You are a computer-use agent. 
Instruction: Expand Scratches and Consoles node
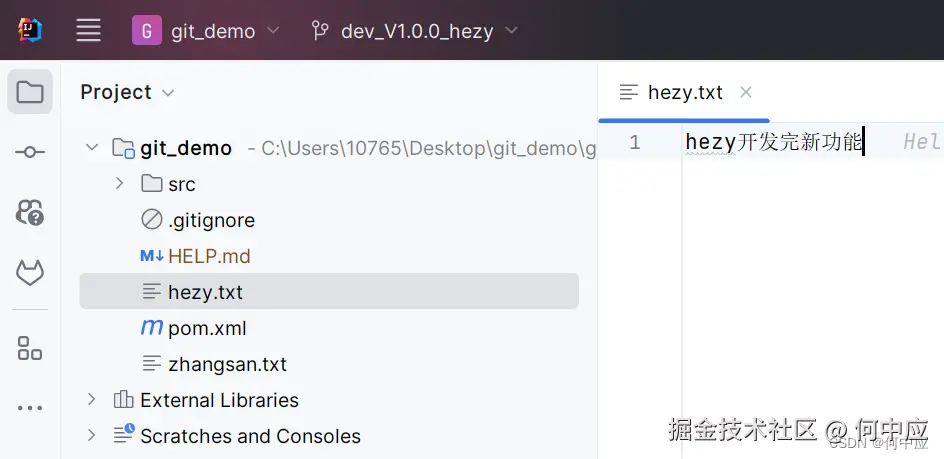[92, 436]
